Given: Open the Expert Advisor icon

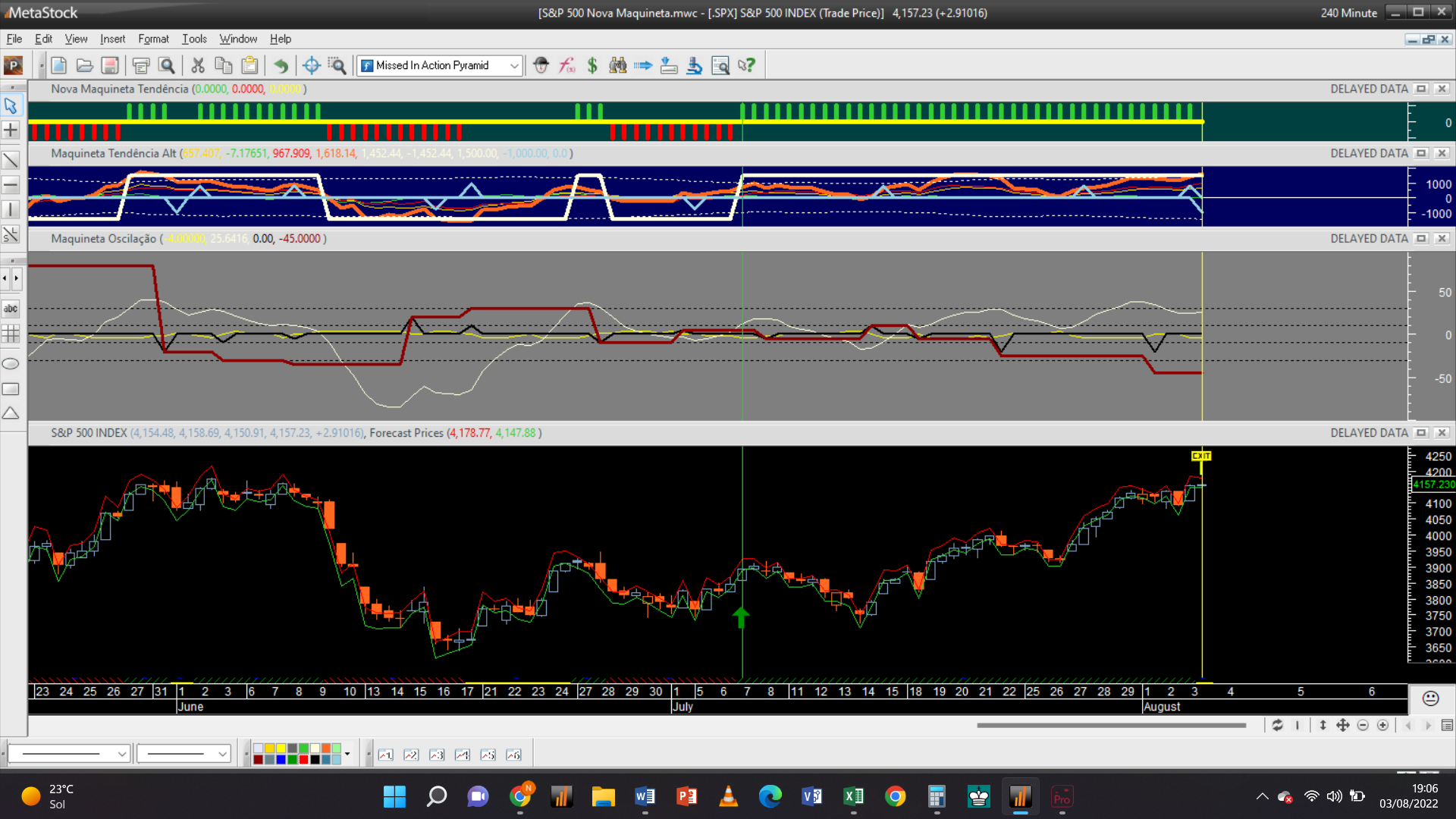Looking at the screenshot, I should 541,65.
